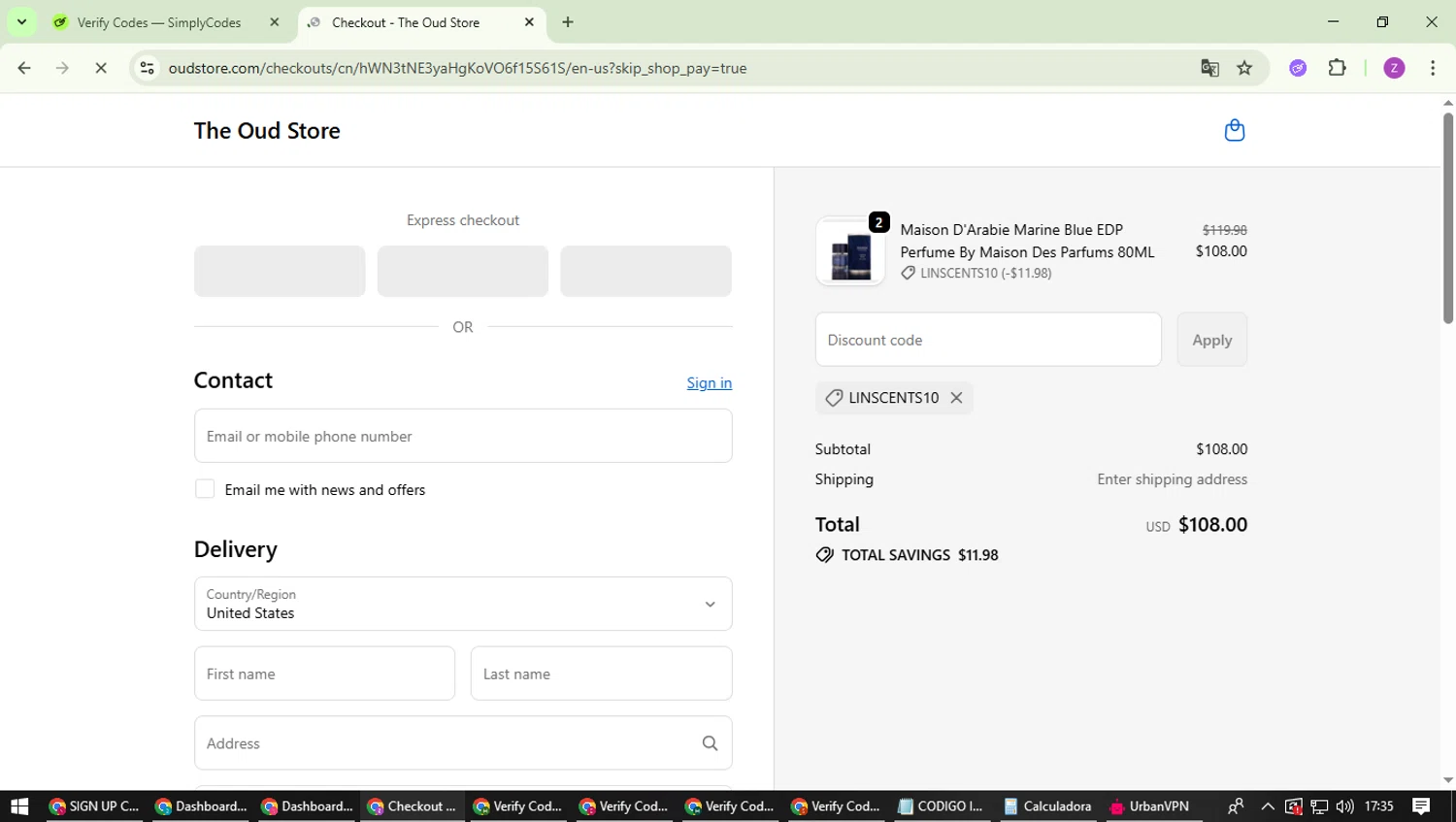
Task: Click the perfume product thumbnail
Action: pyautogui.click(x=850, y=251)
